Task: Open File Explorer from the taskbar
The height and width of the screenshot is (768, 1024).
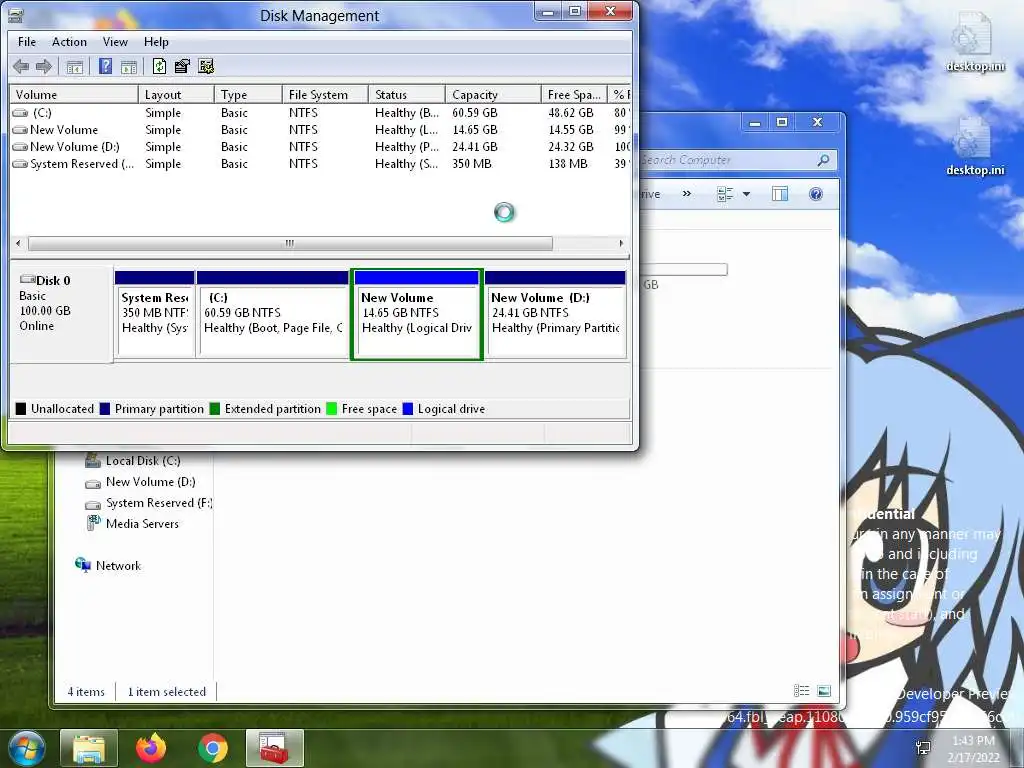Action: pyautogui.click(x=89, y=748)
